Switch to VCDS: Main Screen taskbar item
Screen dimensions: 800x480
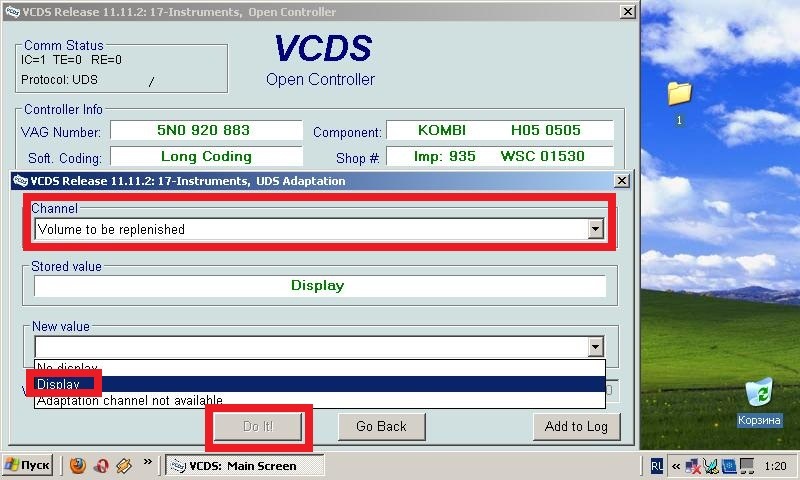pos(245,466)
